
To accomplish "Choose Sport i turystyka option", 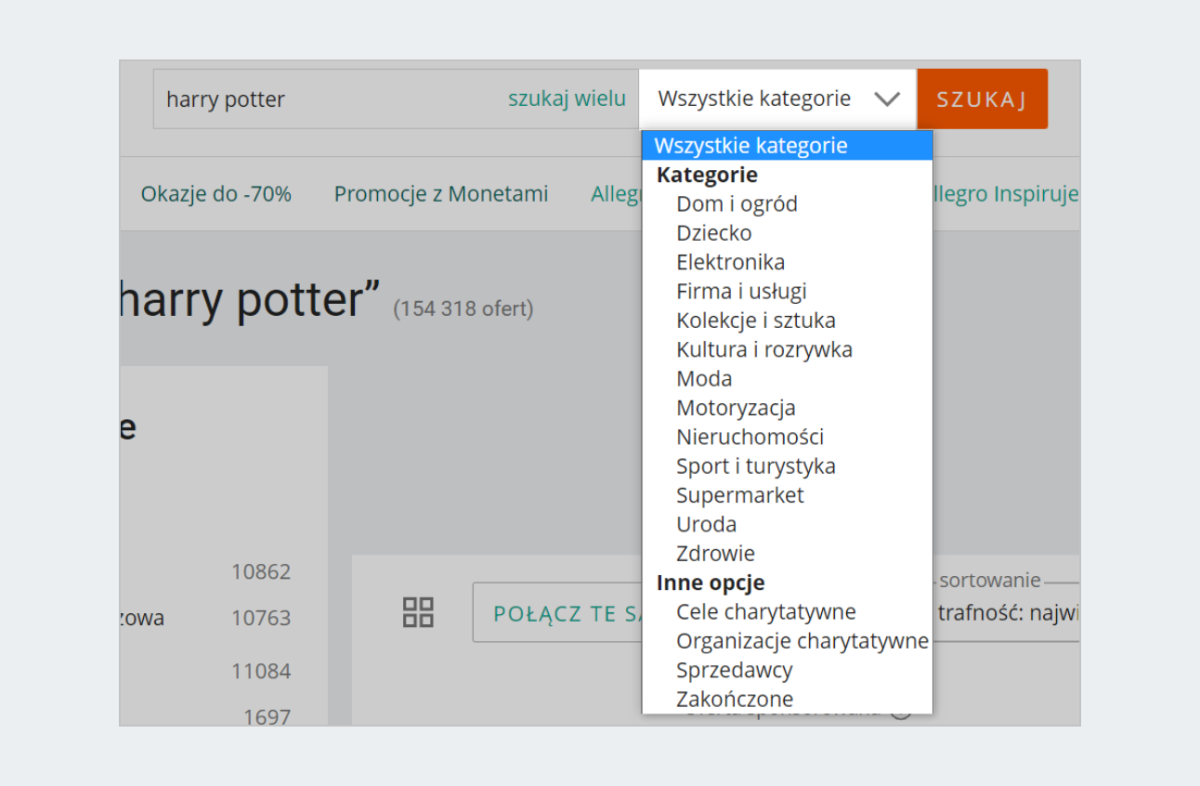I will click(x=755, y=466).
